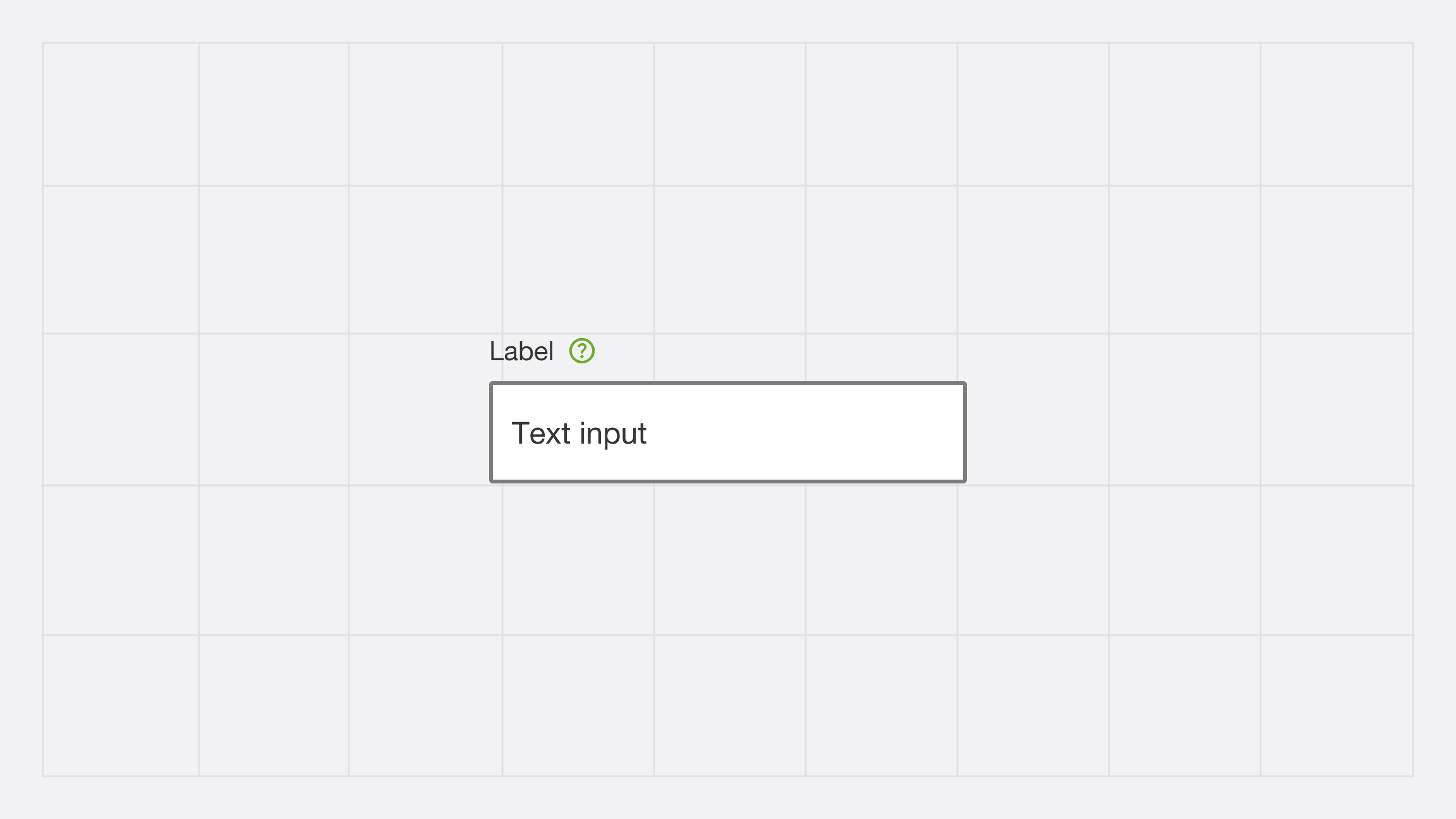Click the grid cell directly above the Label text
The image size is (1456, 819).
[x=578, y=260]
